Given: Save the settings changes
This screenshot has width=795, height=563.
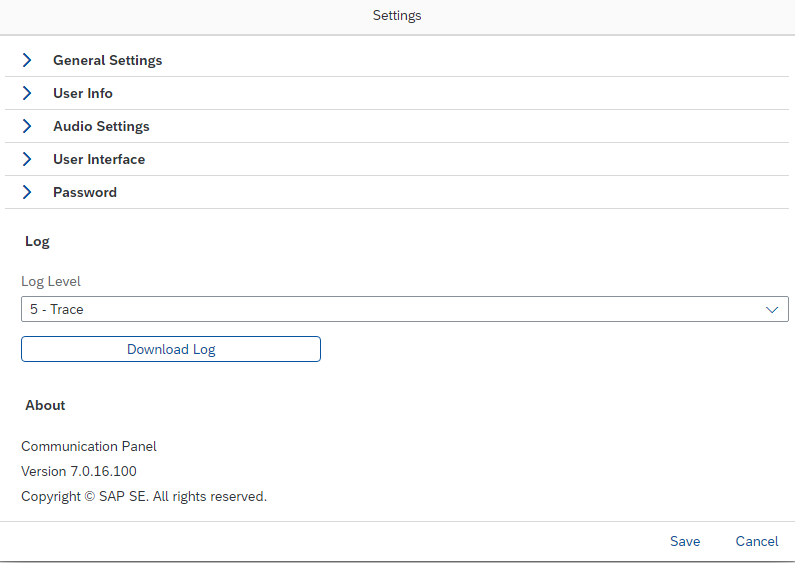Looking at the screenshot, I should (x=685, y=541).
